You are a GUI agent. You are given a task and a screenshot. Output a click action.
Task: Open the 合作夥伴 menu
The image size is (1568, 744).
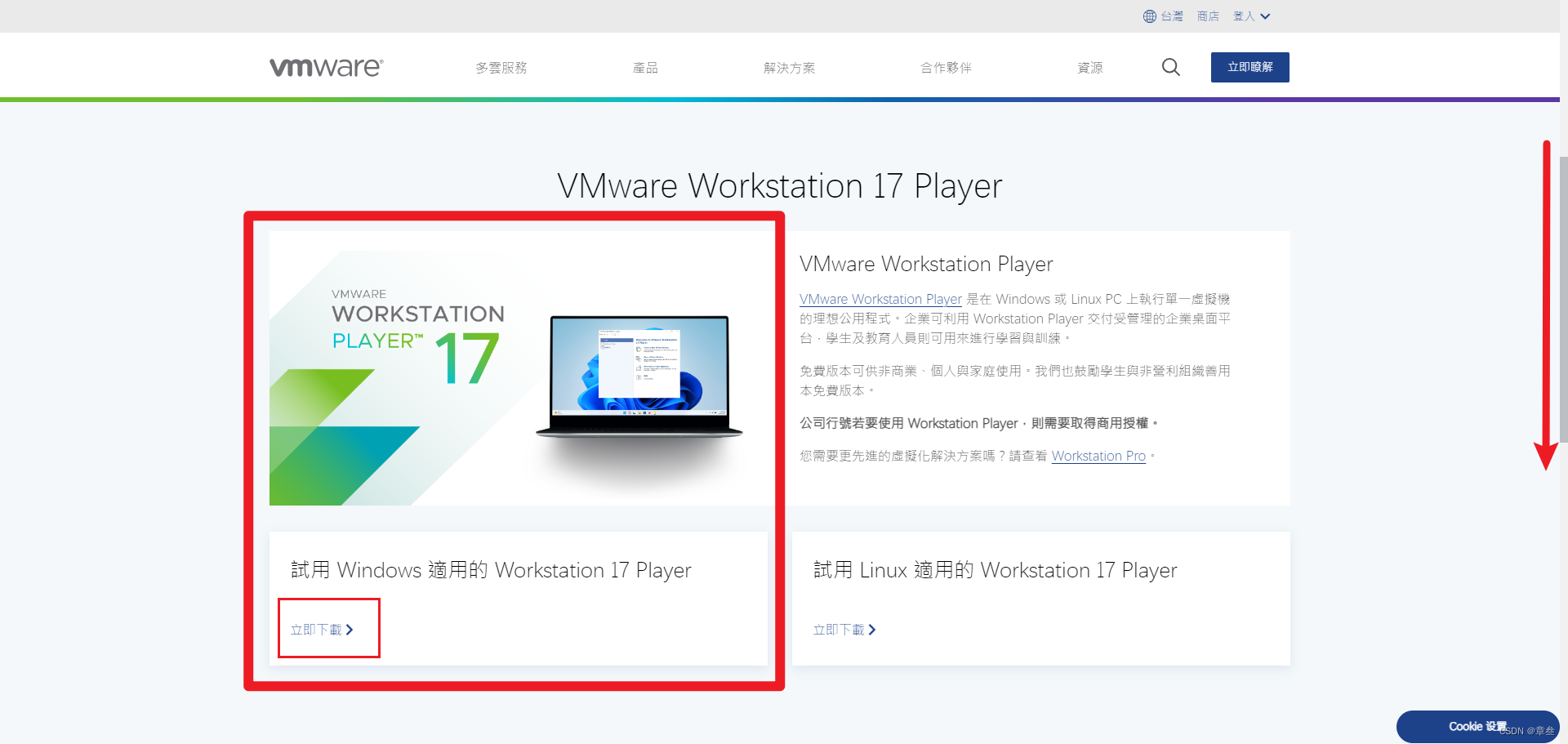[x=945, y=68]
